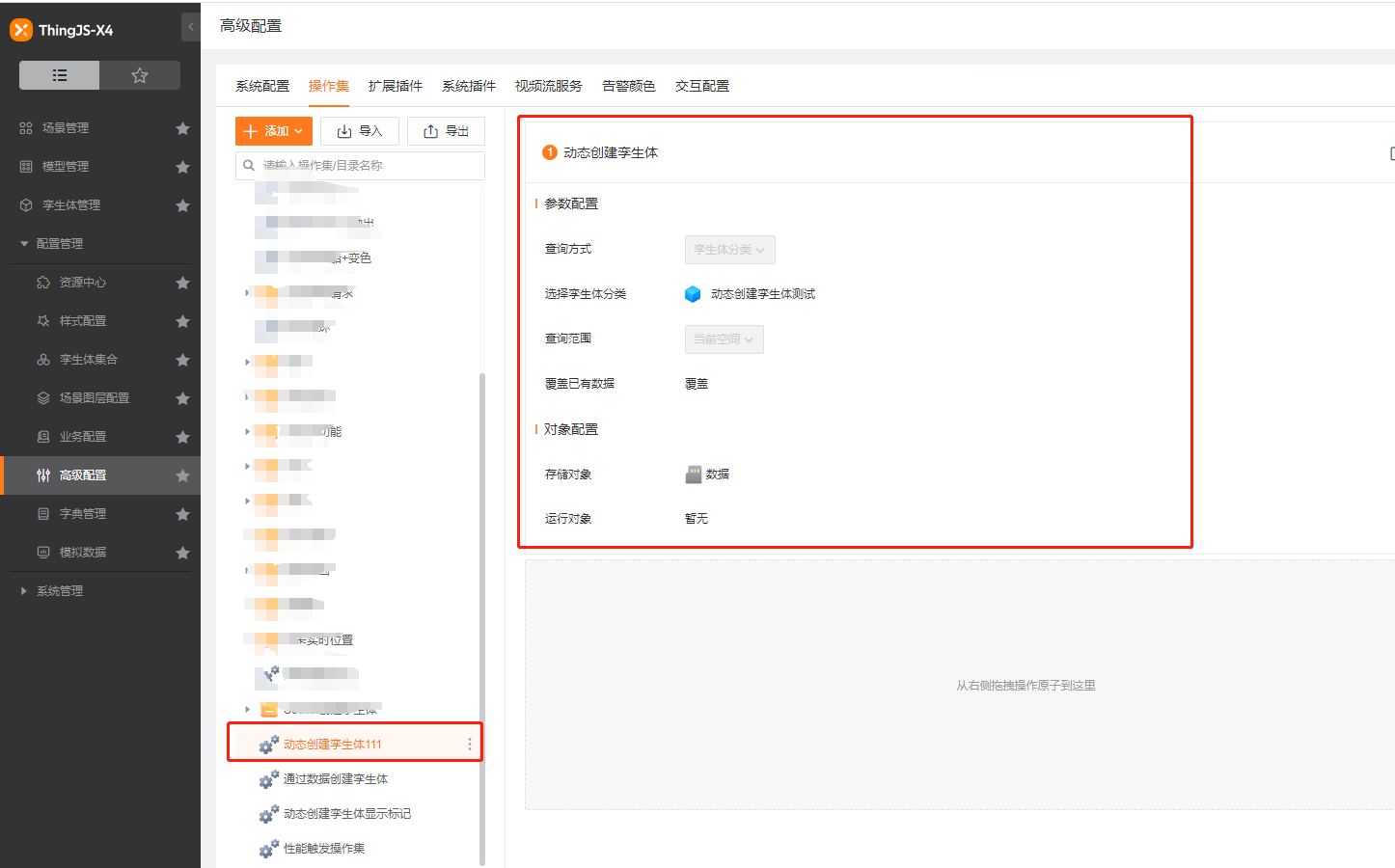Click the 字典管理 document icon

point(43,514)
